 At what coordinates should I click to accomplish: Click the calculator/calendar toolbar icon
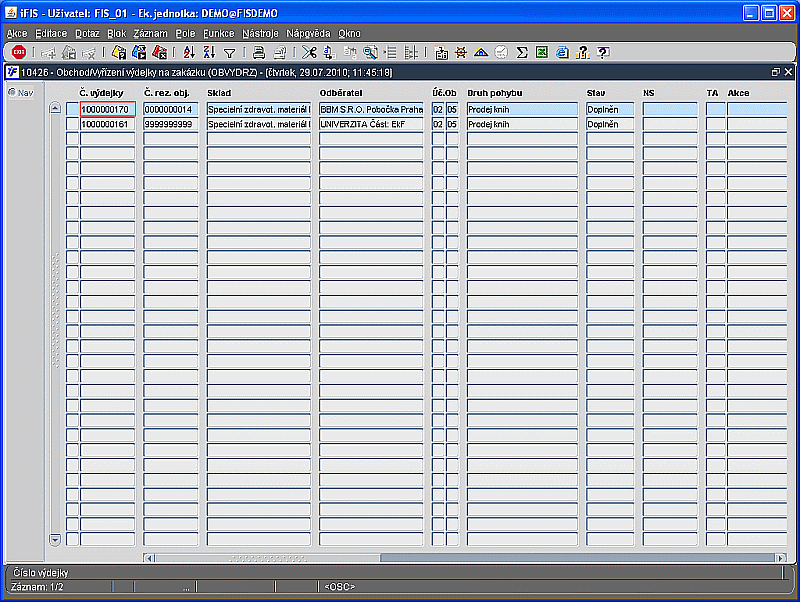pos(441,52)
